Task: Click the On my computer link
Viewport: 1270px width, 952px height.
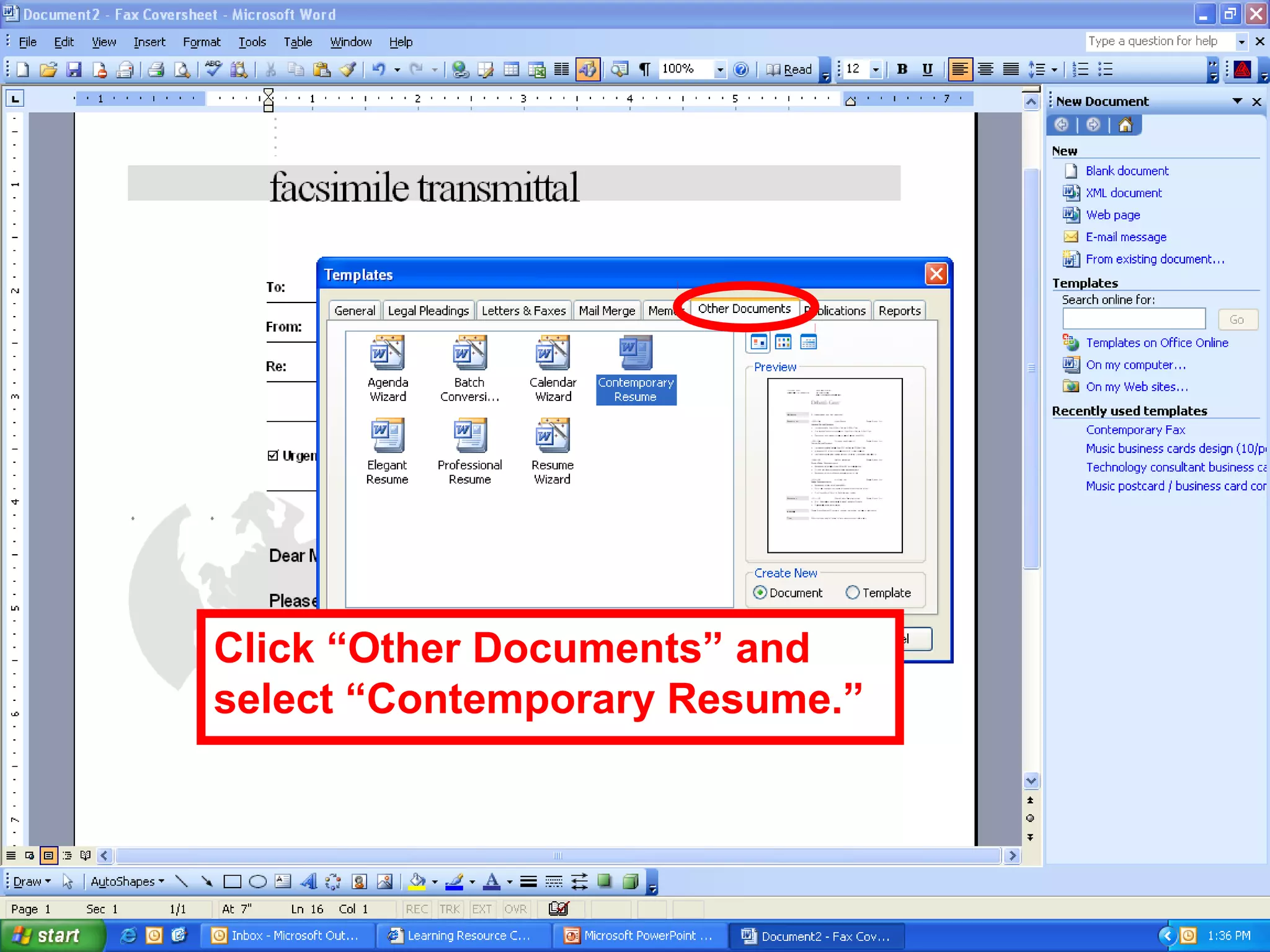Action: pos(1135,365)
